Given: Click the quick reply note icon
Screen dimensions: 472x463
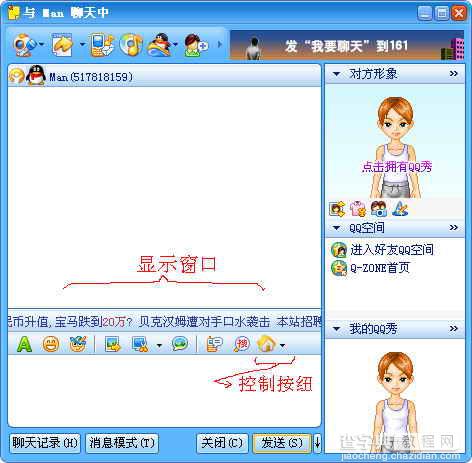Looking at the screenshot, I should point(214,344).
